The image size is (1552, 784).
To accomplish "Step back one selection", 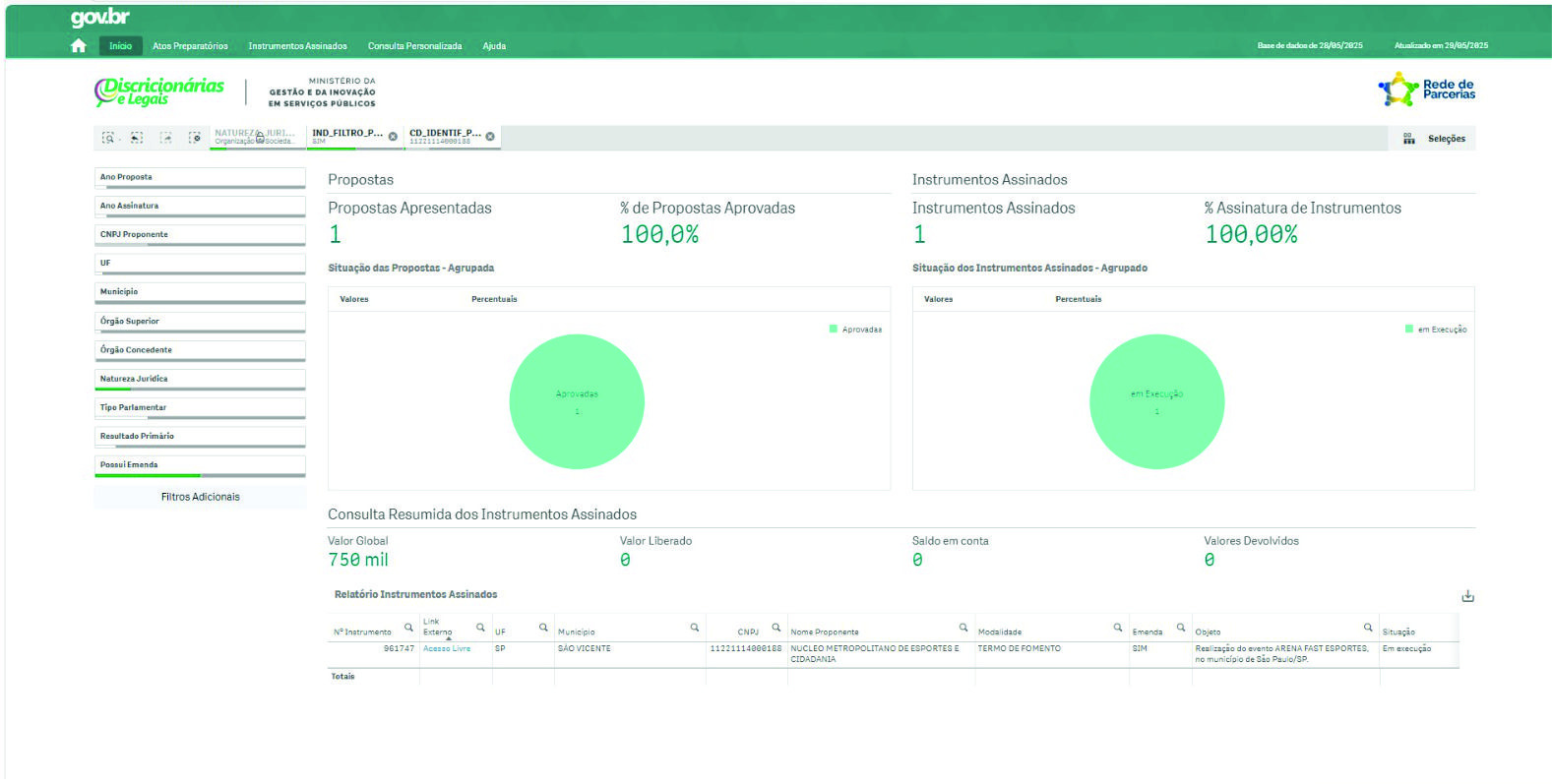I will pos(137,139).
